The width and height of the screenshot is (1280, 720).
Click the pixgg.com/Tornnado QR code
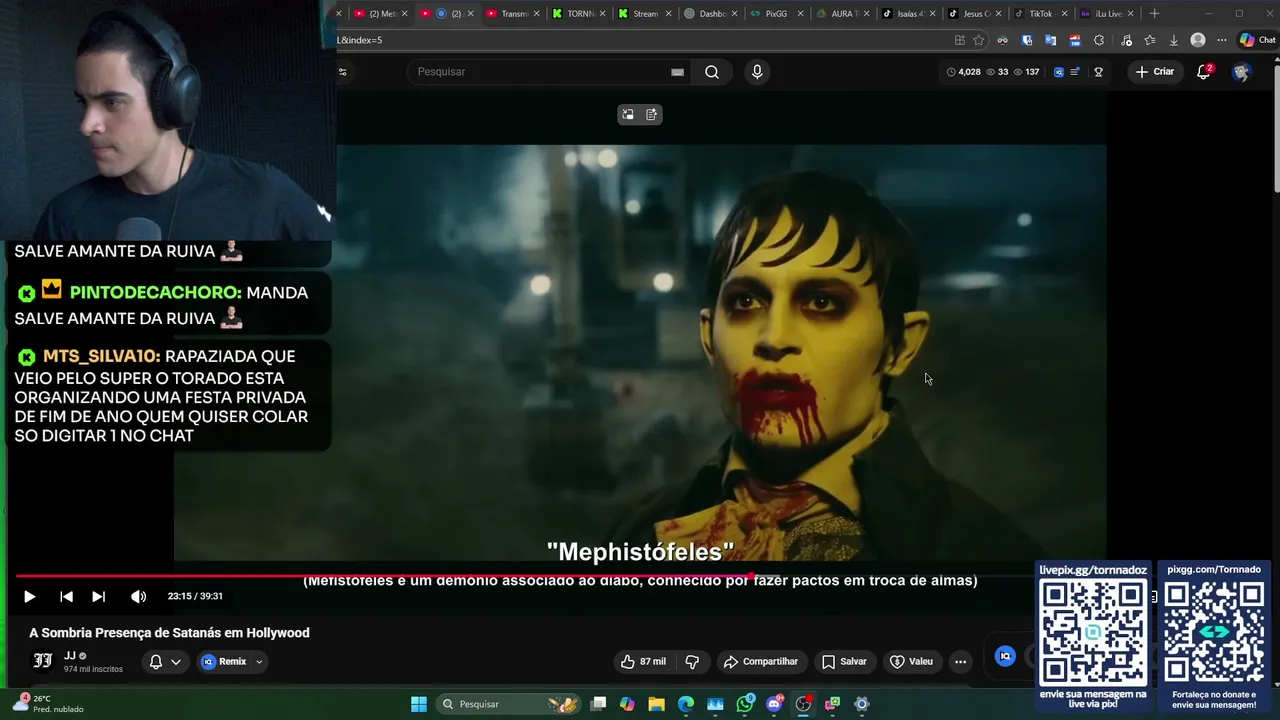point(1214,632)
